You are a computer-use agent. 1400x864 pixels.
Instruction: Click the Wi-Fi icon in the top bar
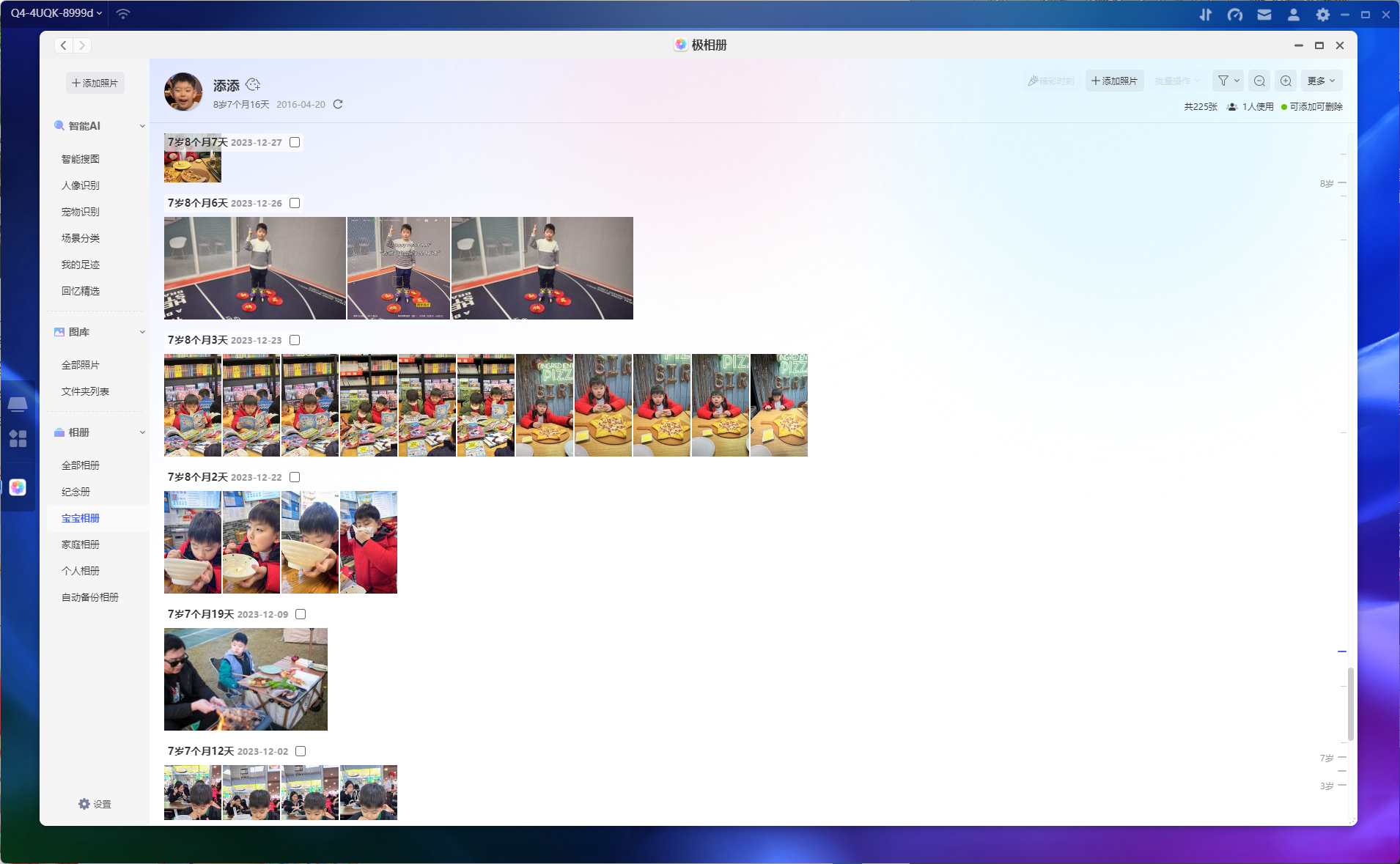tap(123, 13)
